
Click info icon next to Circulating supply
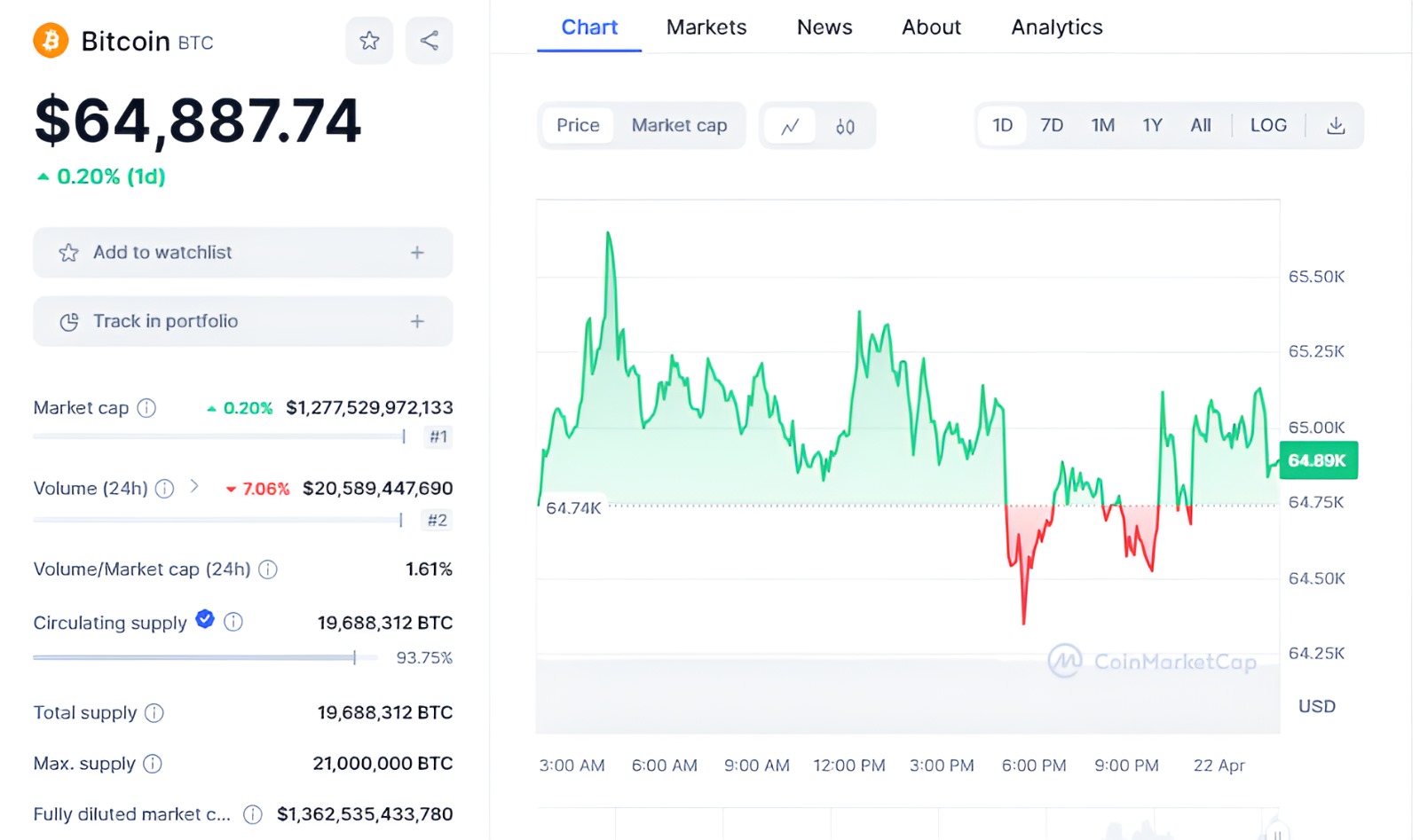point(233,622)
